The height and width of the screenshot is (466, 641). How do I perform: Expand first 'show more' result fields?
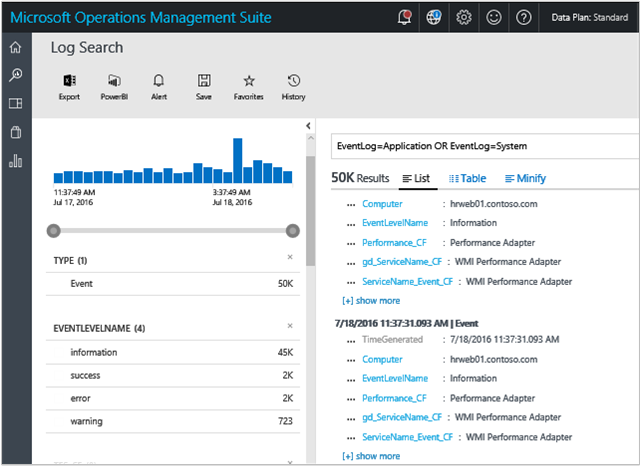371,300
